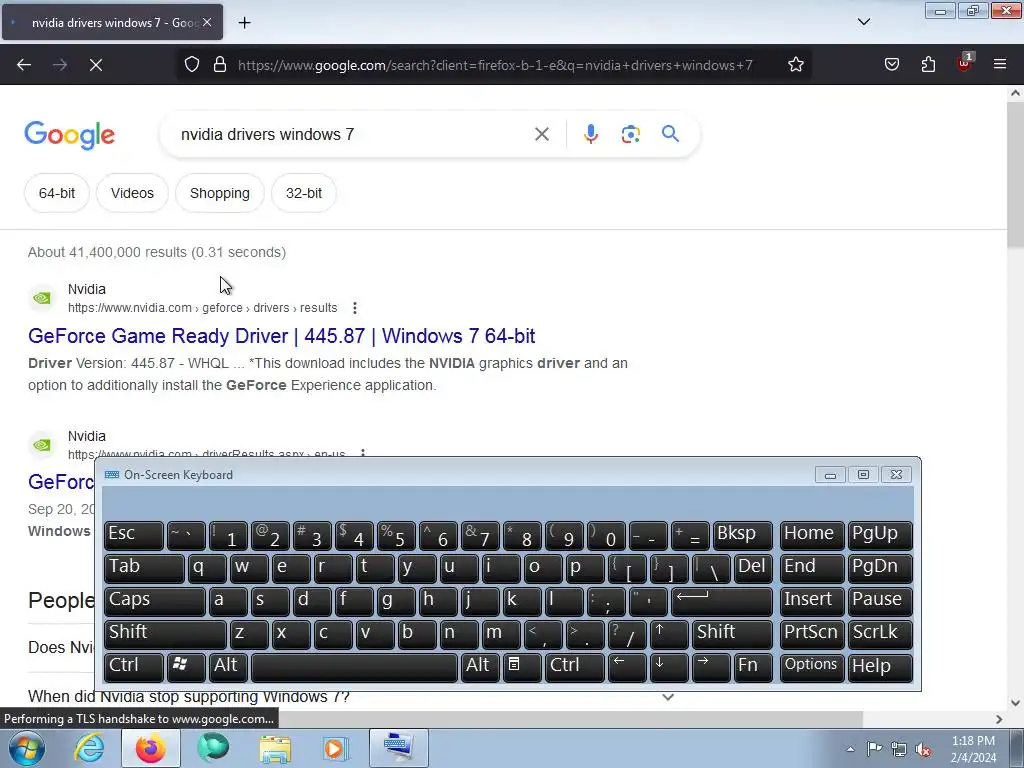1024x768 pixels.
Task: Toggle the Fn key on the On-Screen Keyboard
Action: pos(752,667)
